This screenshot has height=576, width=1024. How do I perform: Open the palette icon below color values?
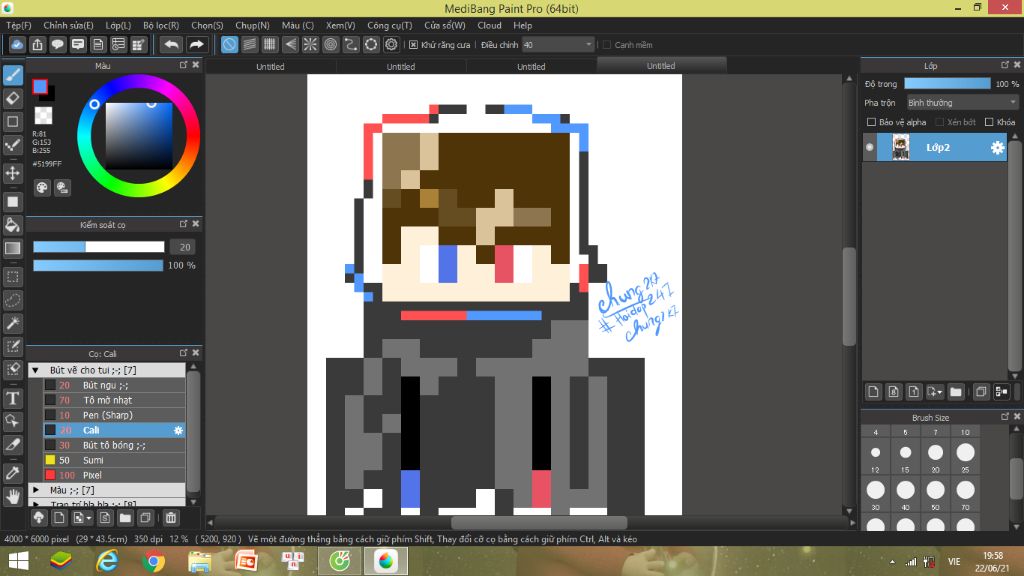(x=42, y=188)
